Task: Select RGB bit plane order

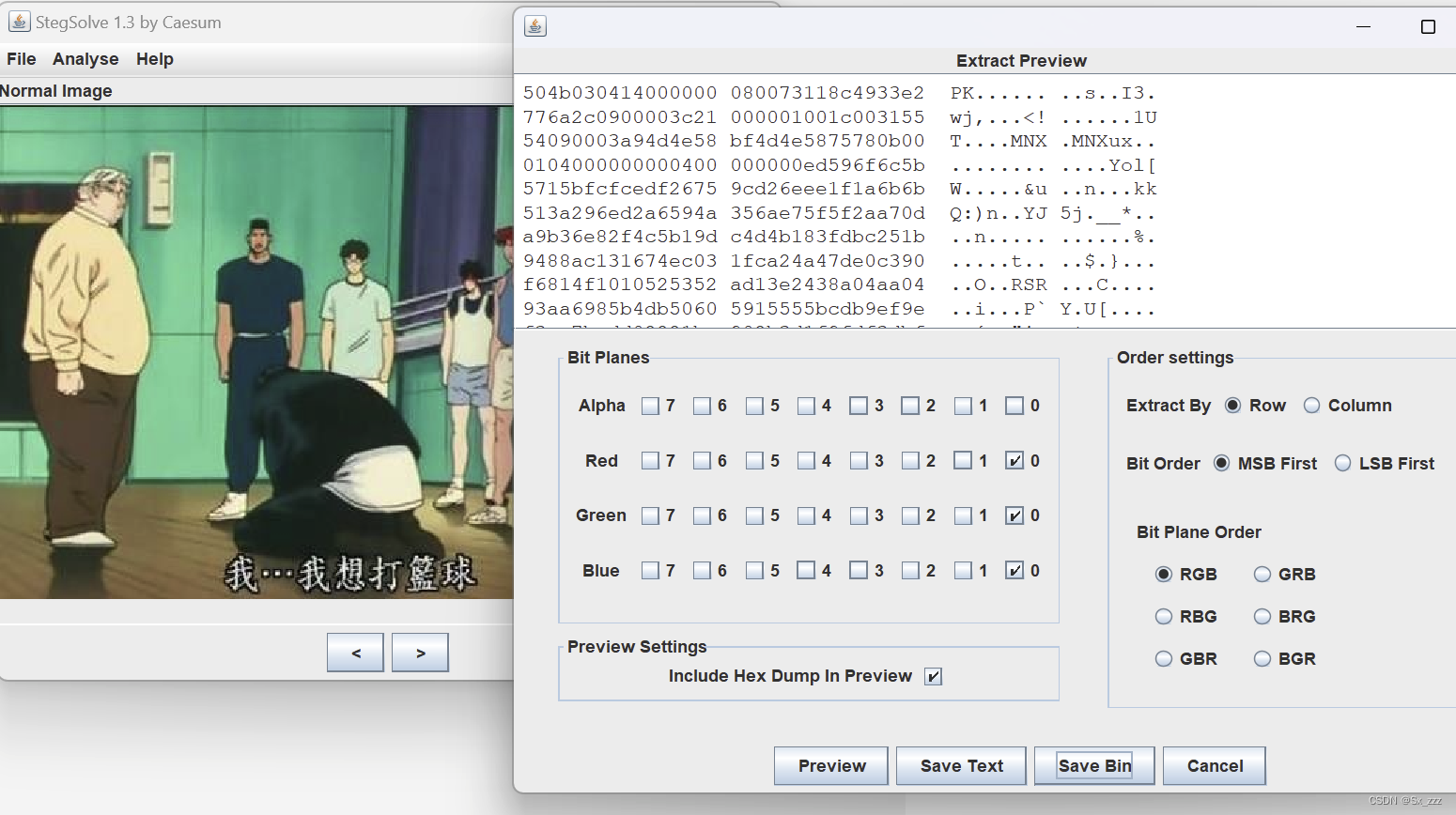Action: (1164, 574)
